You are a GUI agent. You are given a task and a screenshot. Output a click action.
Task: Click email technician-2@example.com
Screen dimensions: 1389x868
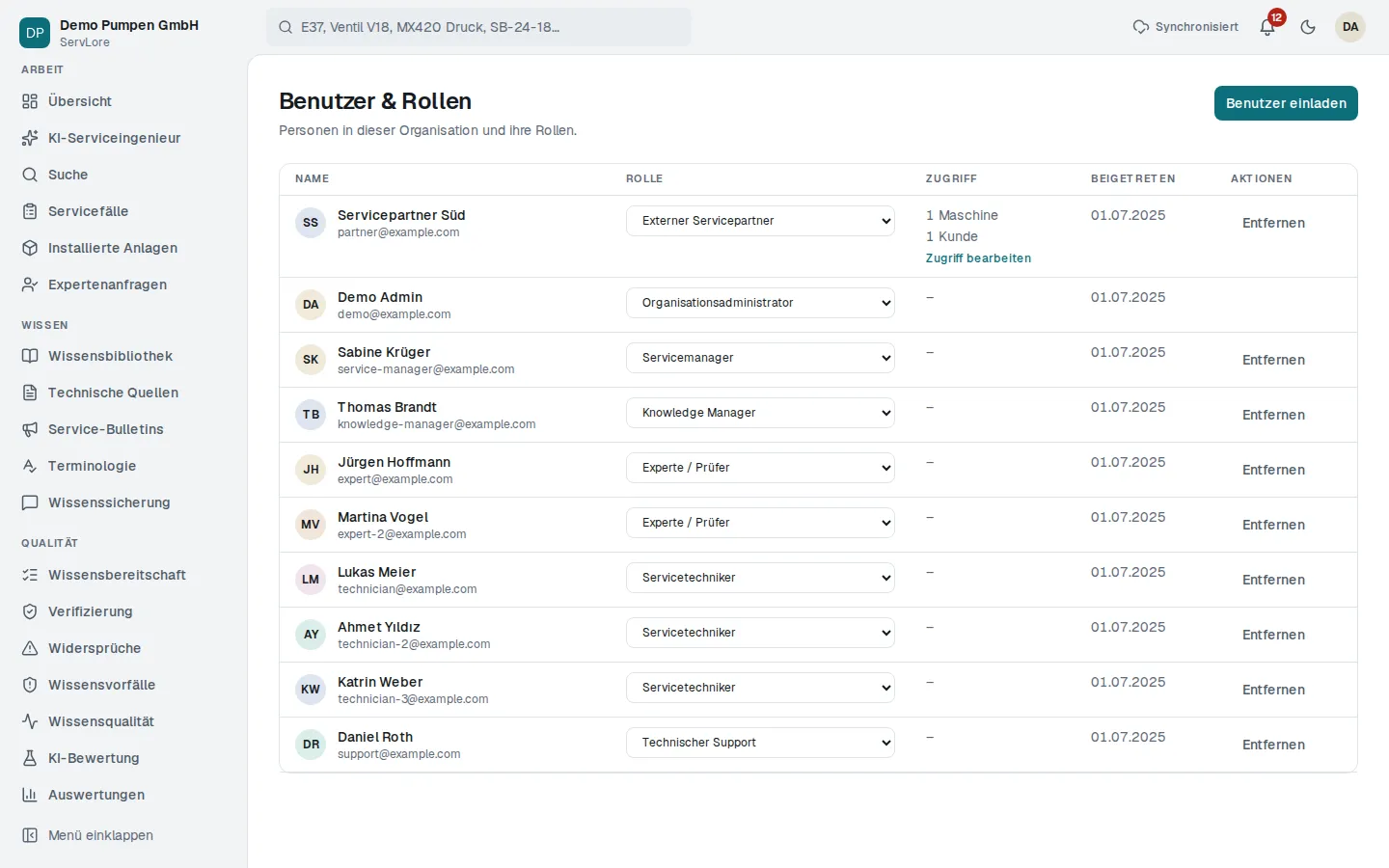coord(414,644)
